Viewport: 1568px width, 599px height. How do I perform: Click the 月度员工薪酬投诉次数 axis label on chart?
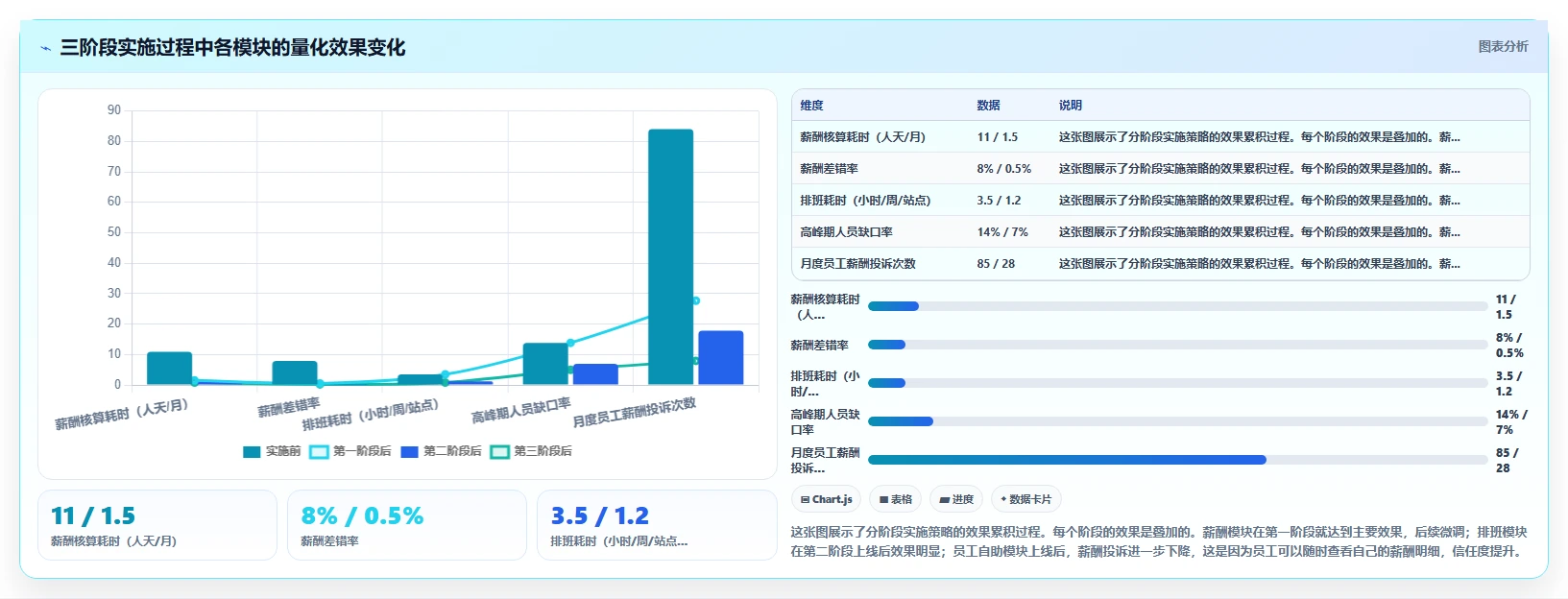(x=635, y=413)
